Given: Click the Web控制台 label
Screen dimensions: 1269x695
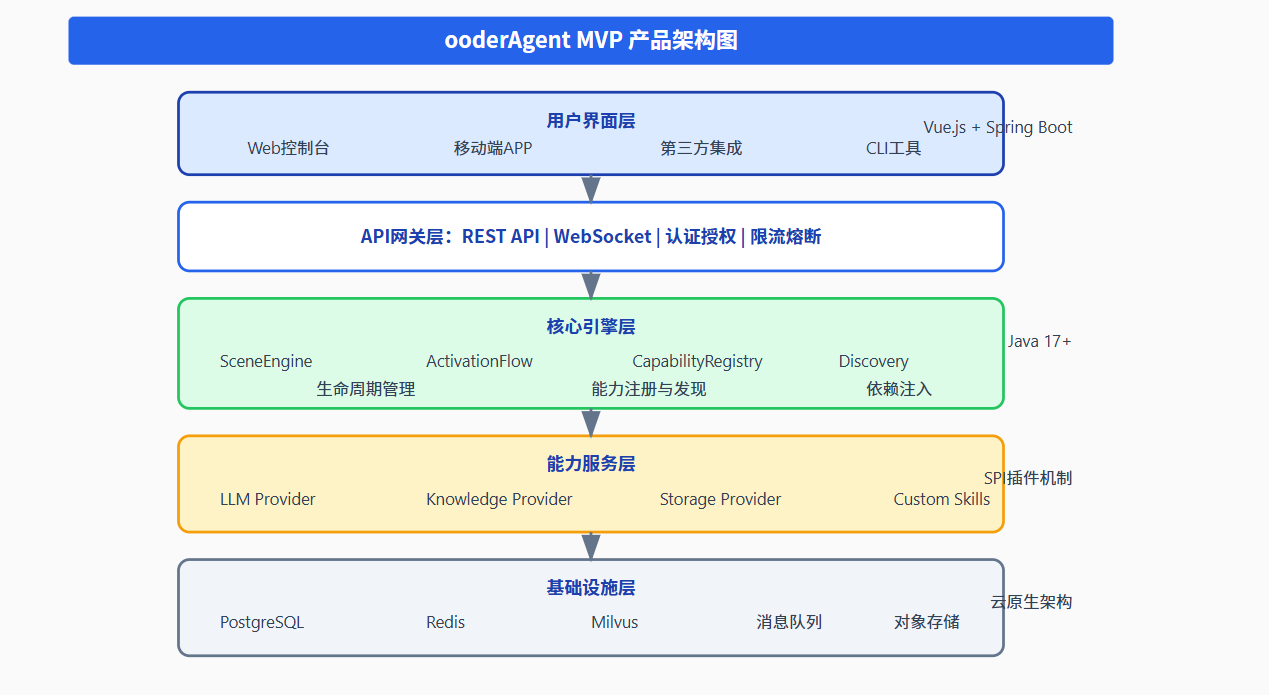Looking at the screenshot, I should pos(288,148).
